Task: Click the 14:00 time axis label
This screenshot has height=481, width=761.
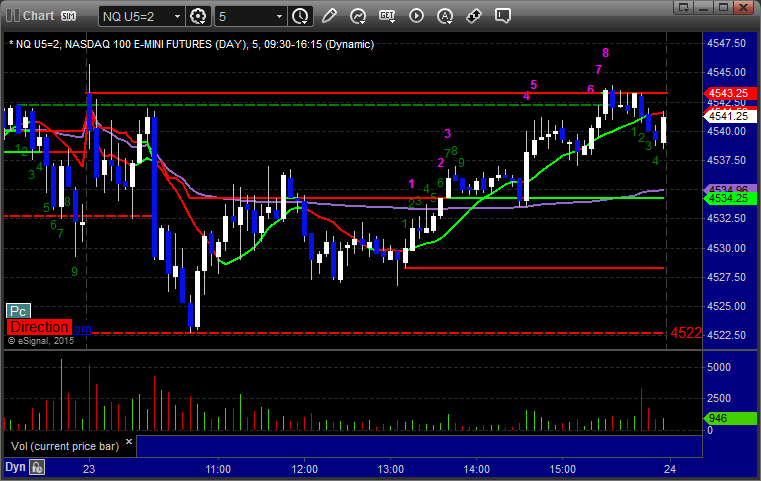Action: coord(477,469)
